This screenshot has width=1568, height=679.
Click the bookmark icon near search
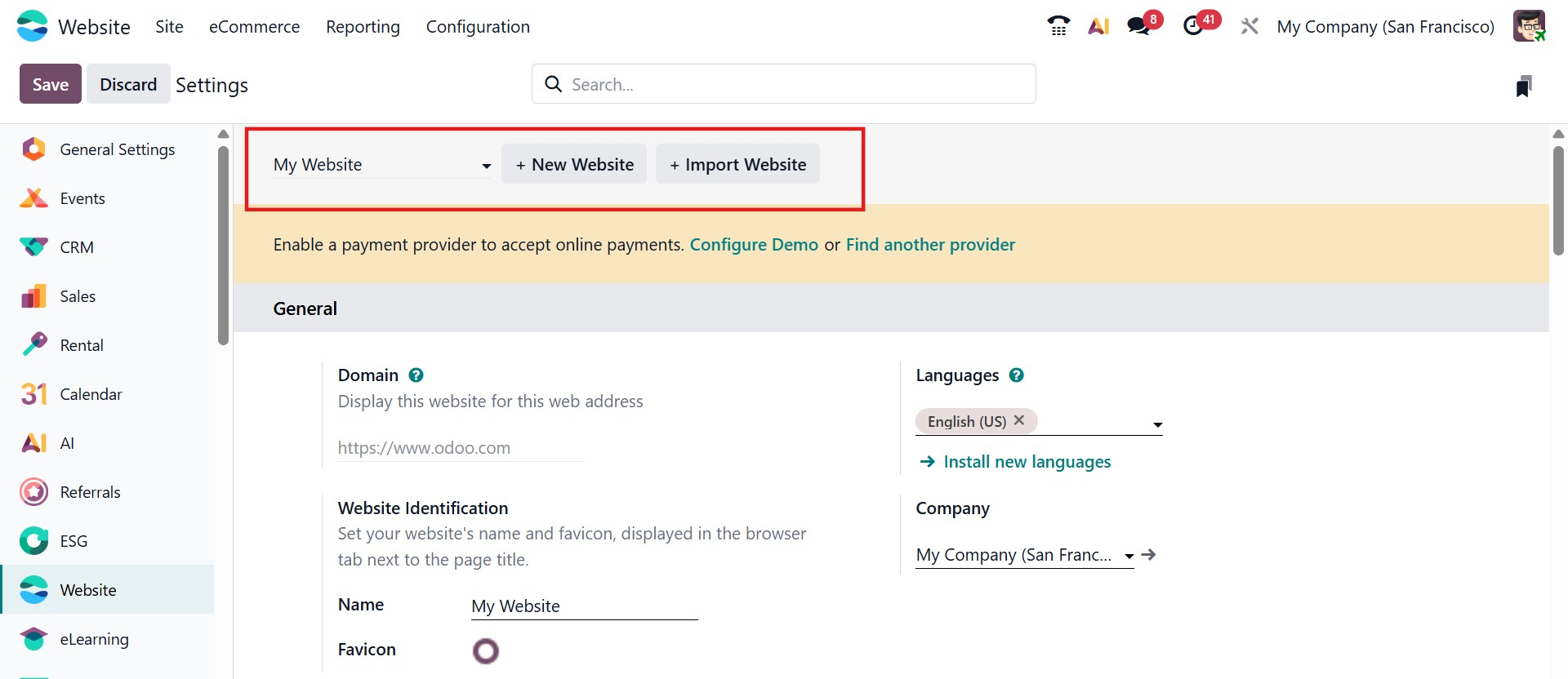[1523, 86]
